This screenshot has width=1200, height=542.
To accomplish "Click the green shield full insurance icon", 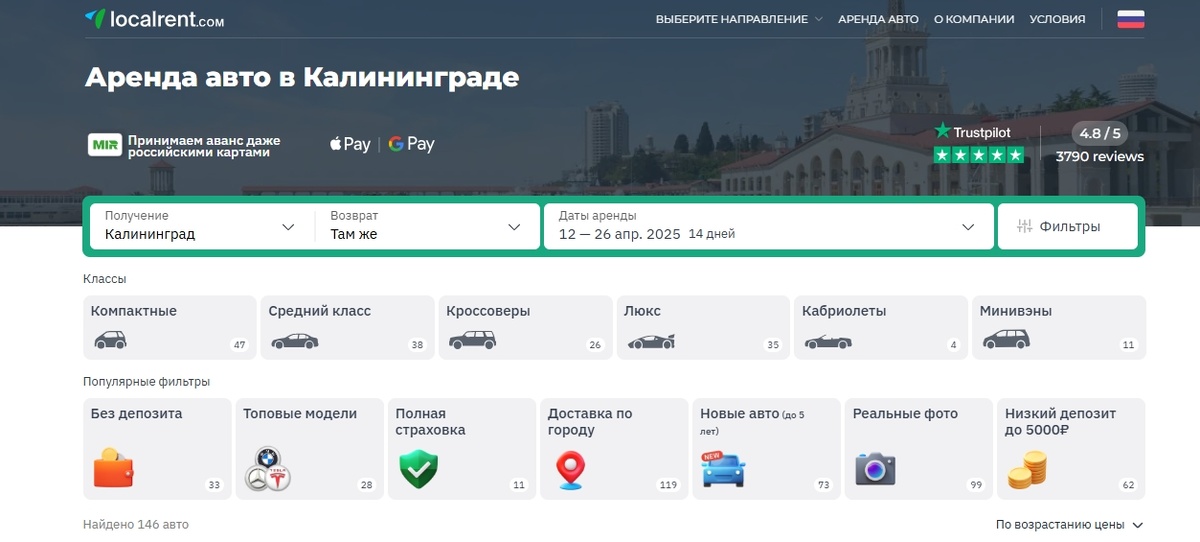I will pyautogui.click(x=418, y=469).
